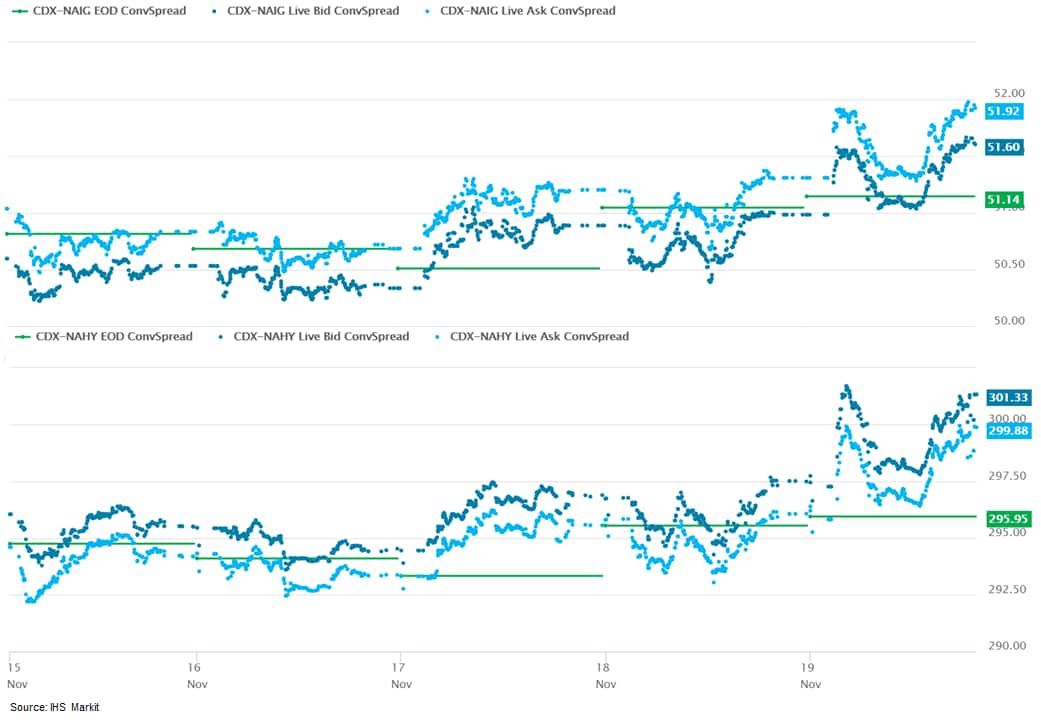Click the 301.33 dark blue value label
Image resolution: width=1041 pixels, height=720 pixels.
1008,397
